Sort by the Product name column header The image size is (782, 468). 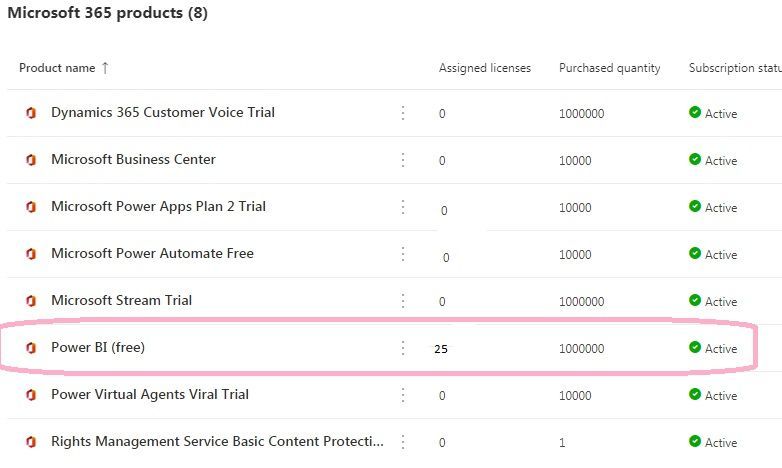(x=57, y=68)
